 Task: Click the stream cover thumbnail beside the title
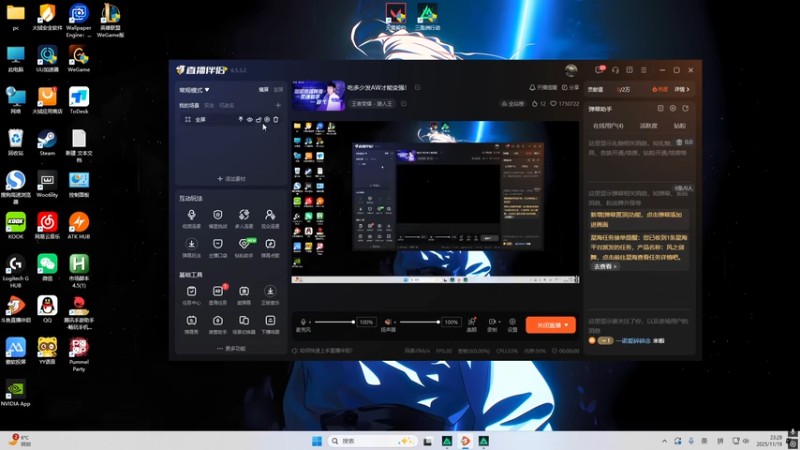point(319,95)
